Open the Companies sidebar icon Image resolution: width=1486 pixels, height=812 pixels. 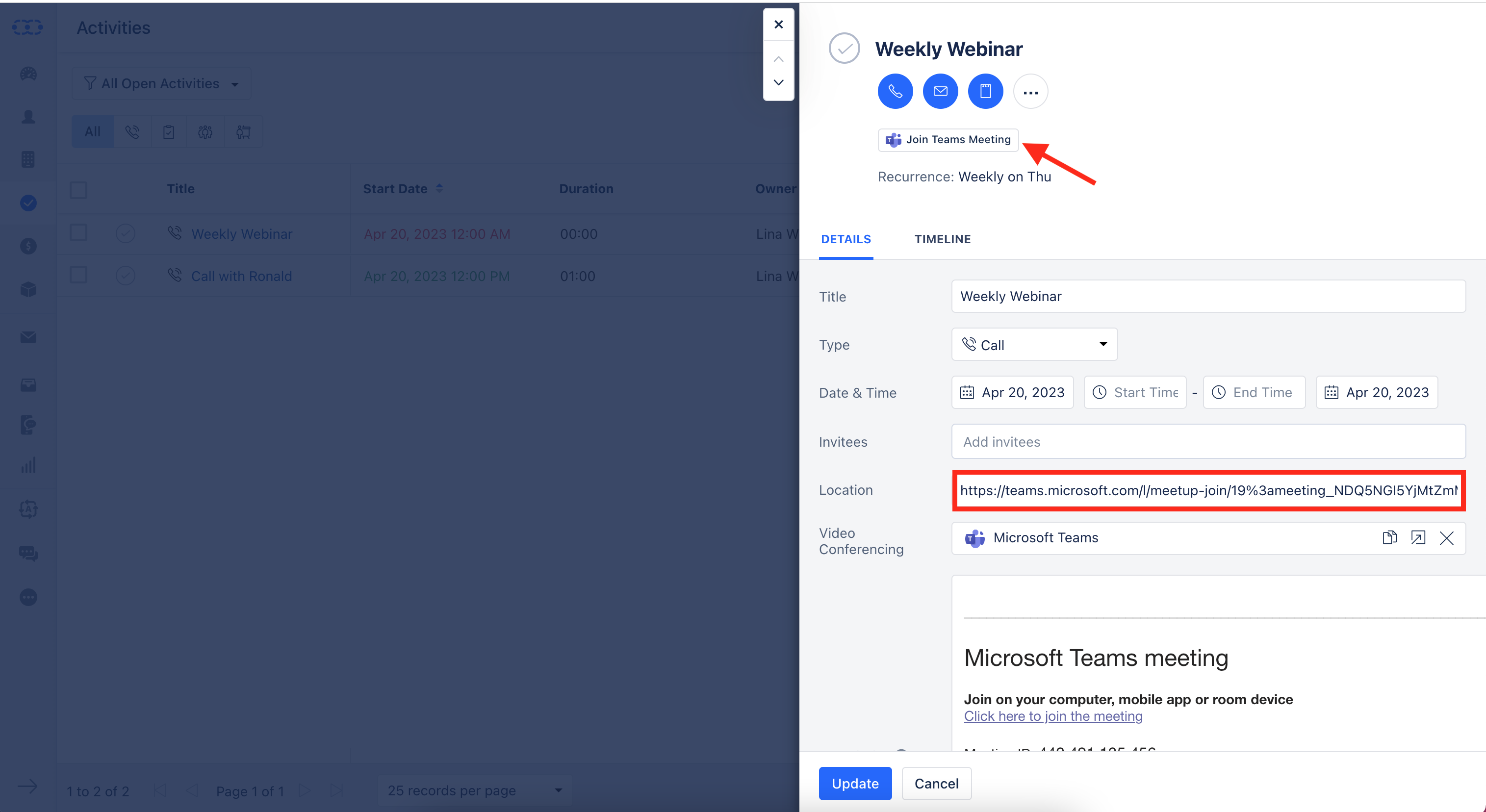pyautogui.click(x=28, y=159)
